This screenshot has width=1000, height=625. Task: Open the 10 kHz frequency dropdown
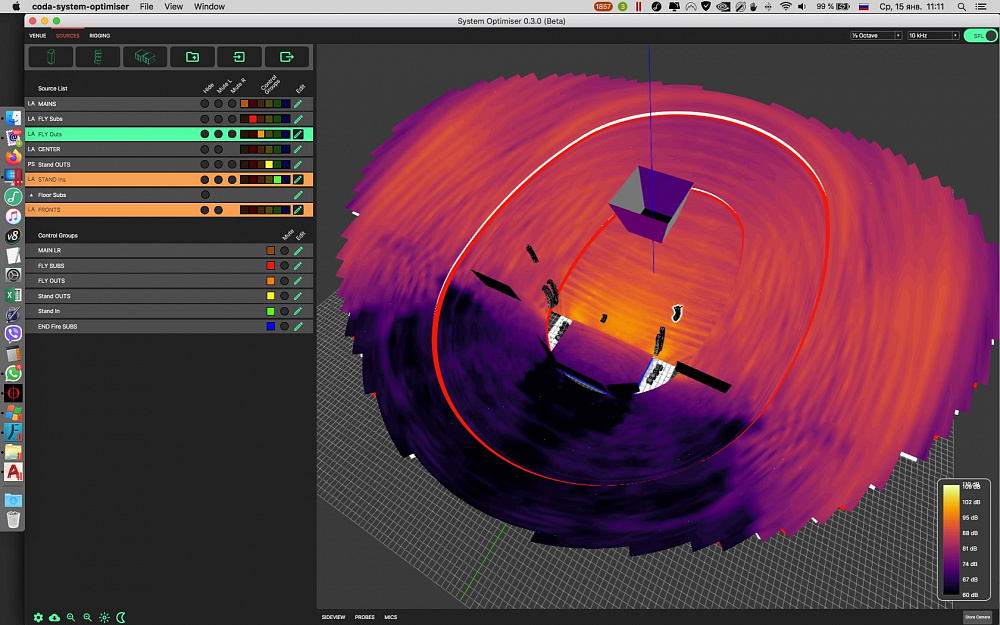pyautogui.click(x=931, y=36)
